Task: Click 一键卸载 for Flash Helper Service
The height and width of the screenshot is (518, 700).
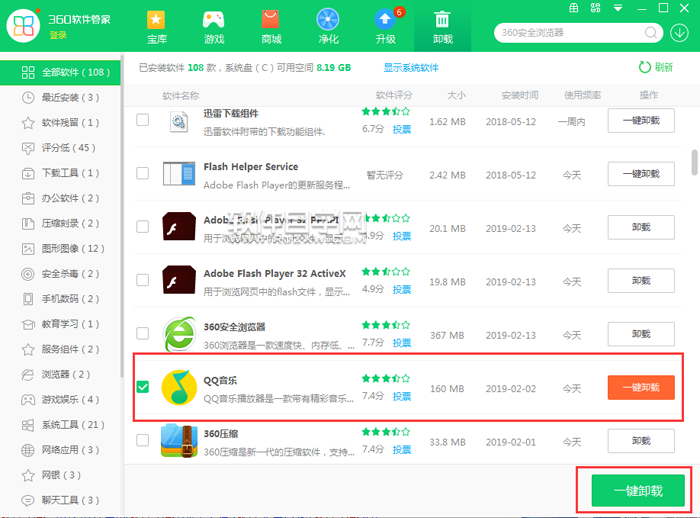Action: pos(641,174)
